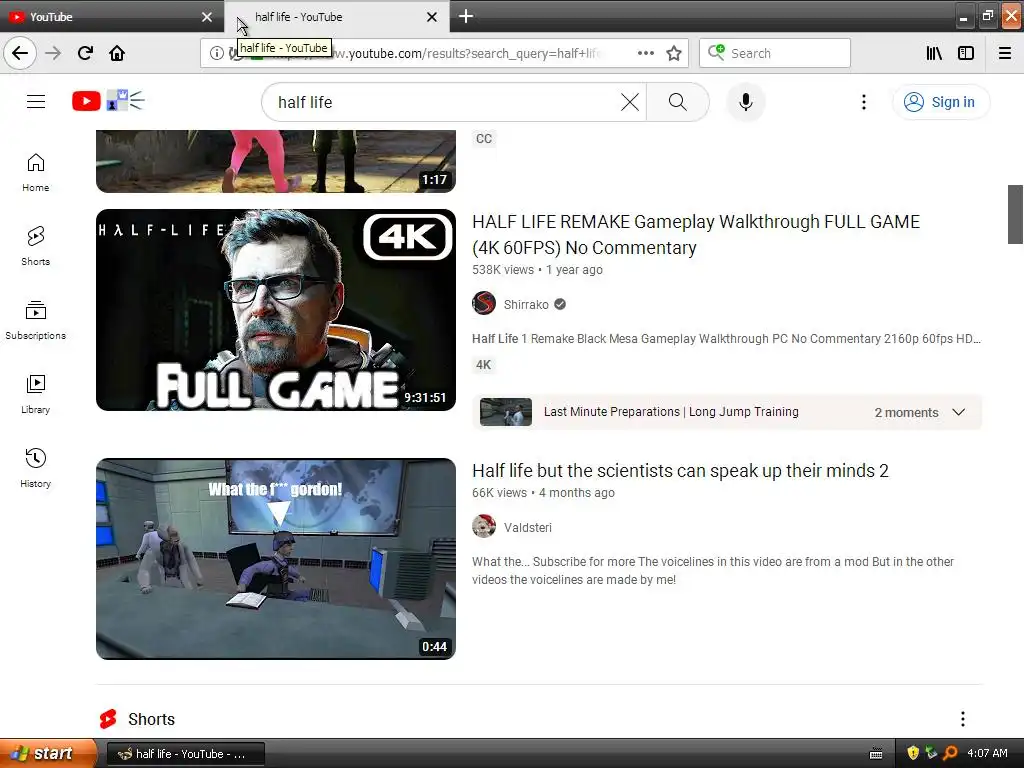Click the YouTube search magnifier button
The height and width of the screenshot is (768, 1024).
click(x=678, y=102)
